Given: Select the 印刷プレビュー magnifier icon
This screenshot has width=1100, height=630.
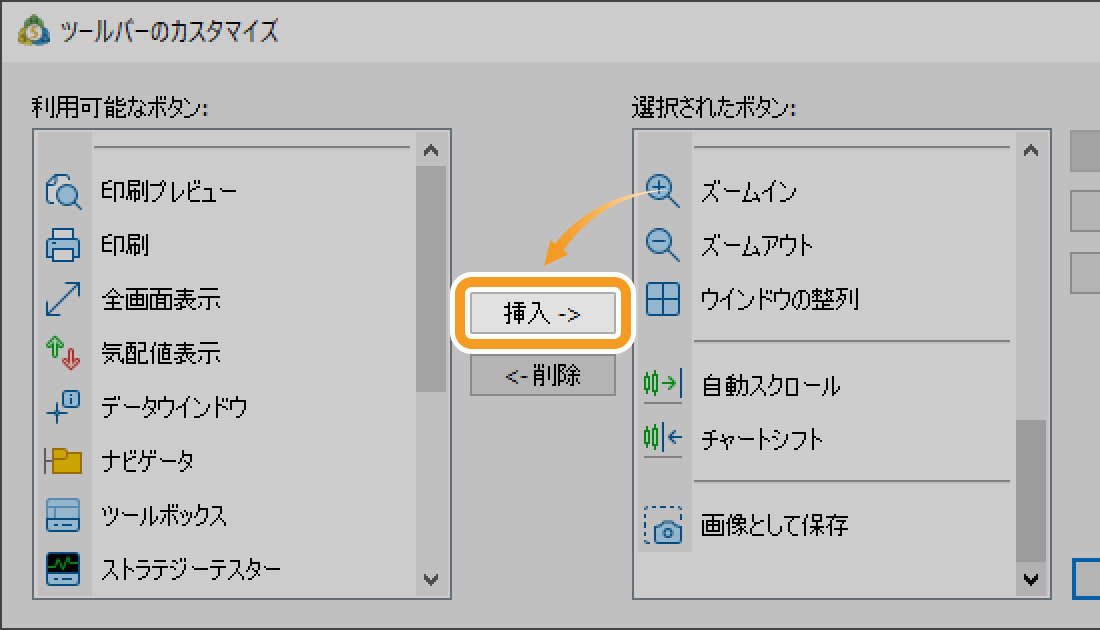Looking at the screenshot, I should pos(63,192).
